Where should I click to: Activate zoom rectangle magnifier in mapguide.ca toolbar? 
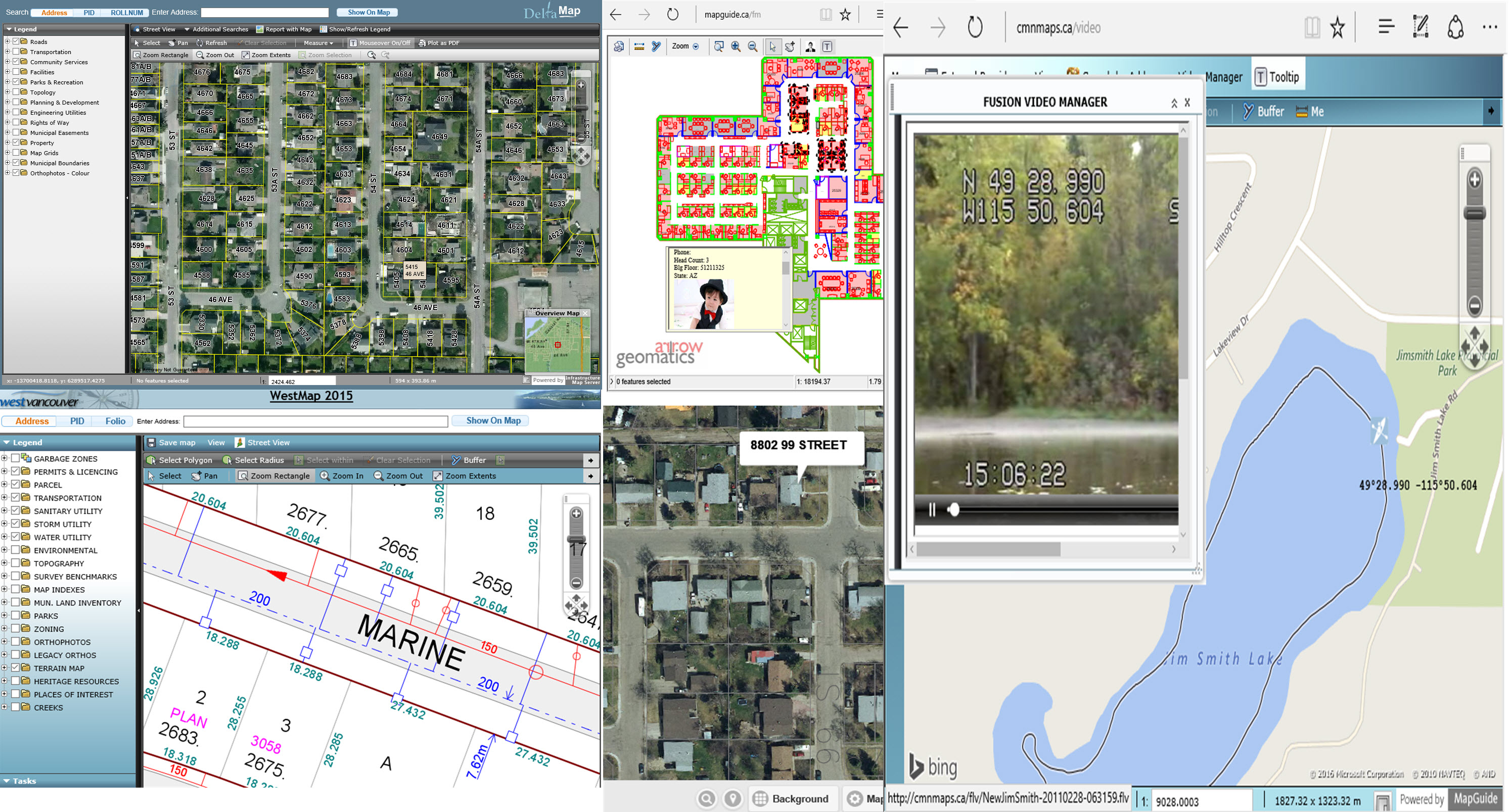719,46
